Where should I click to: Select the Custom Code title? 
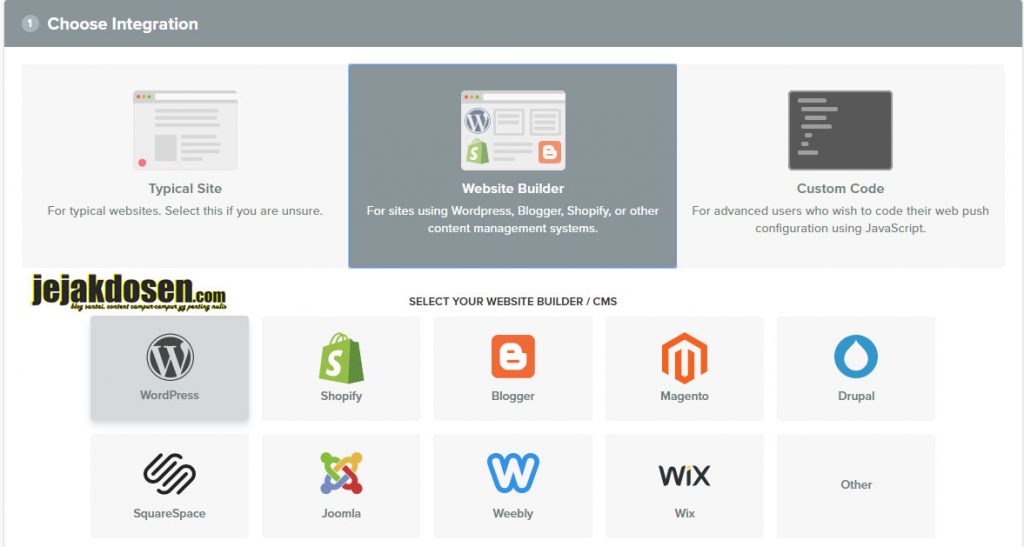tap(840, 189)
